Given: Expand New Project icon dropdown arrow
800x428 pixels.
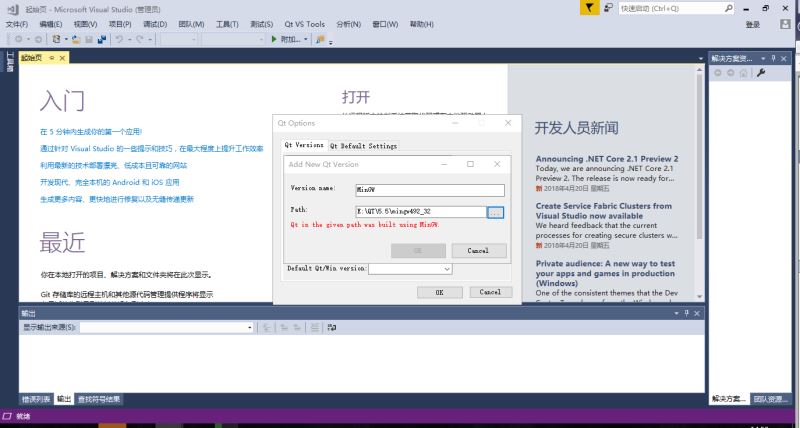Looking at the screenshot, I should pyautogui.click(x=66, y=39).
